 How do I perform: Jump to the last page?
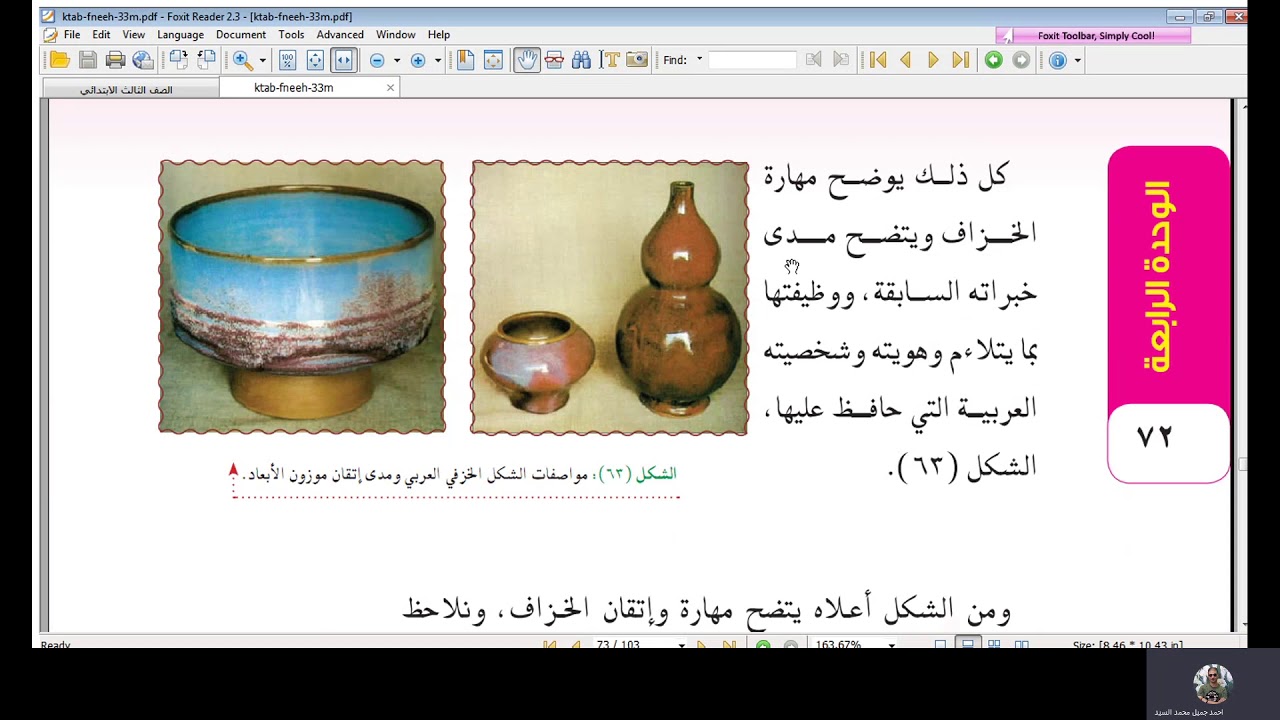tap(960, 60)
